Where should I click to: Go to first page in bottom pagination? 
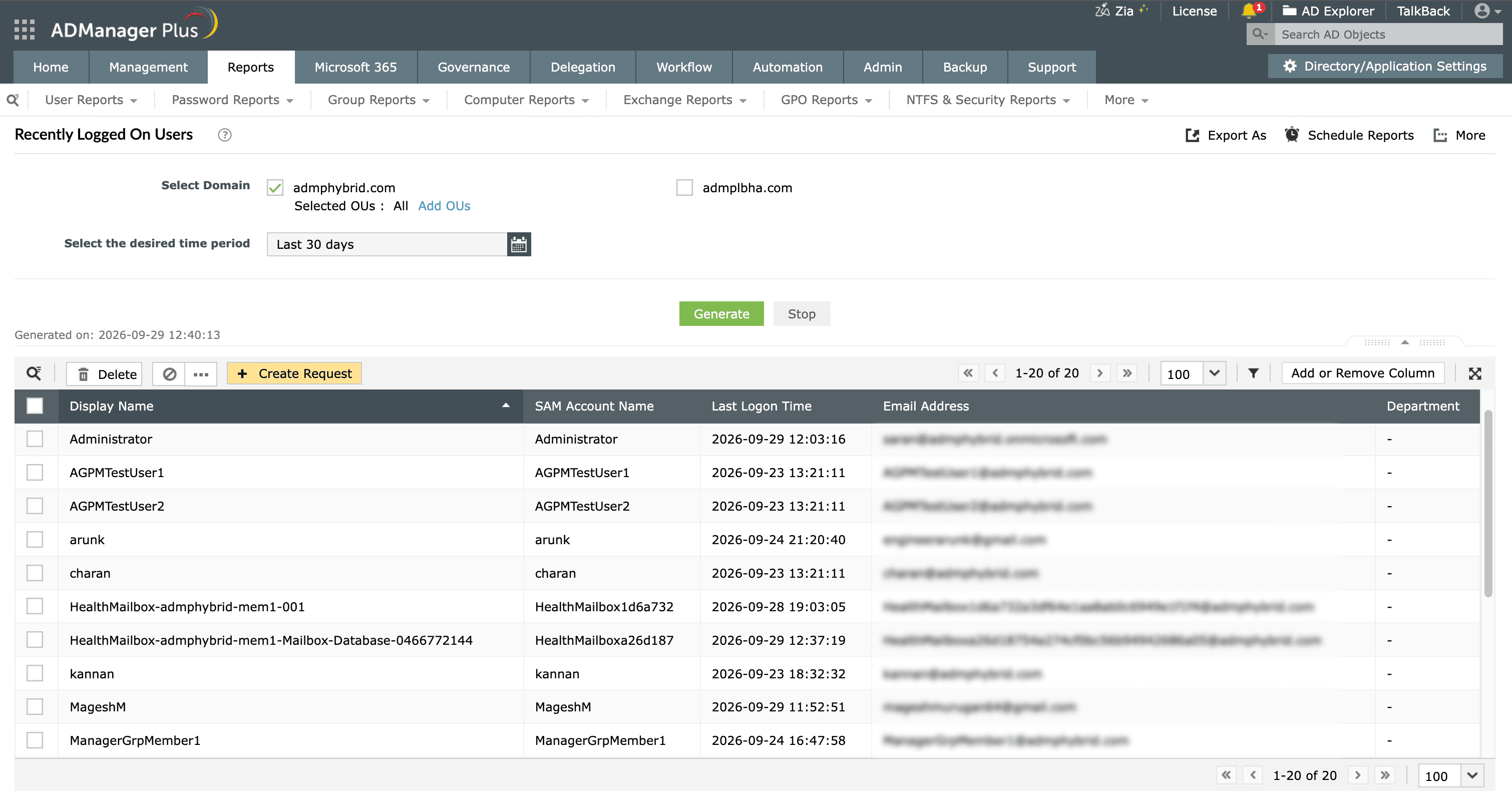click(1226, 775)
